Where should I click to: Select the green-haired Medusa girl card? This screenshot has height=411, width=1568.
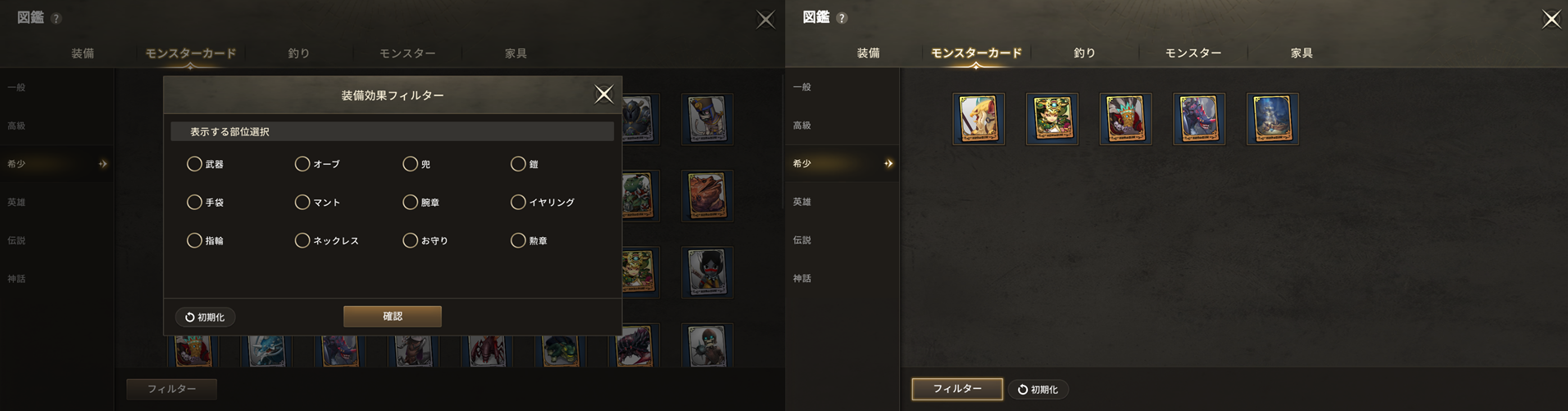pyautogui.click(x=1052, y=119)
